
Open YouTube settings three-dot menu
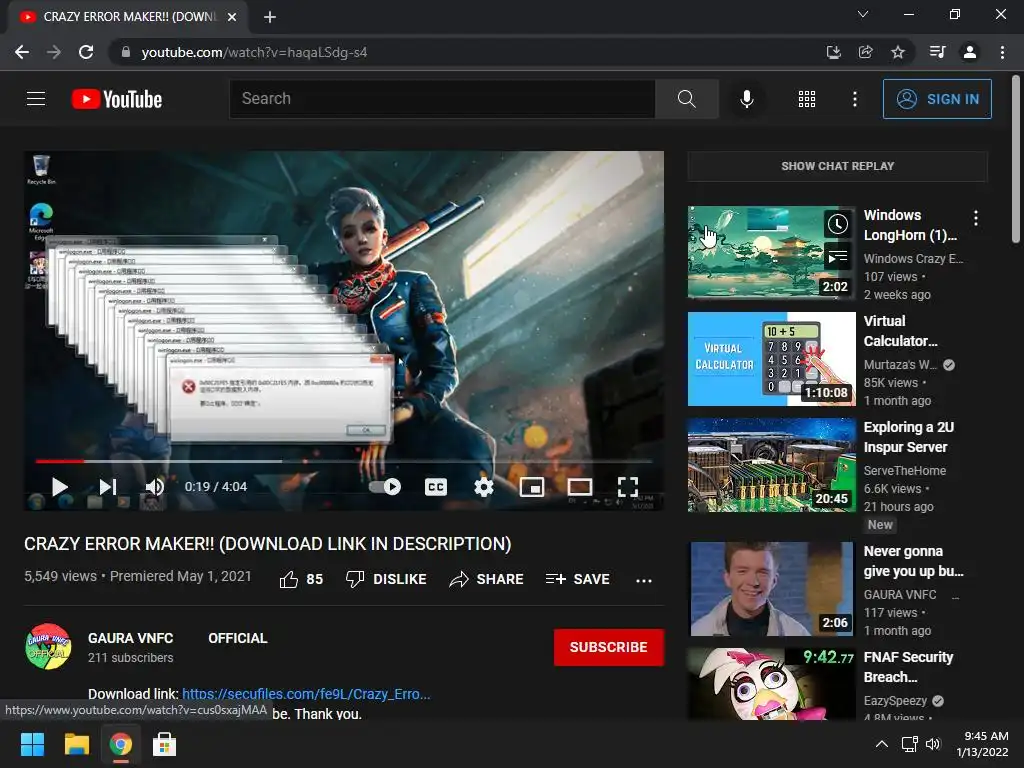coord(855,99)
